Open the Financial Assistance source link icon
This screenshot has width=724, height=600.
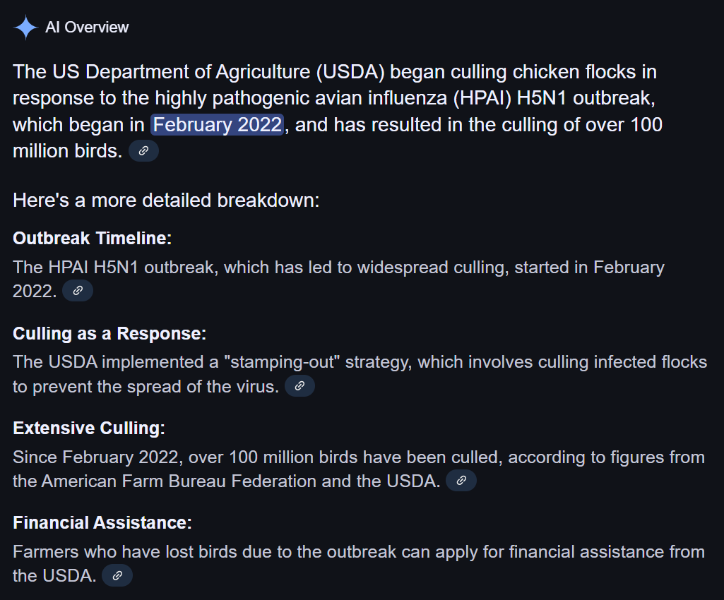click(x=117, y=576)
